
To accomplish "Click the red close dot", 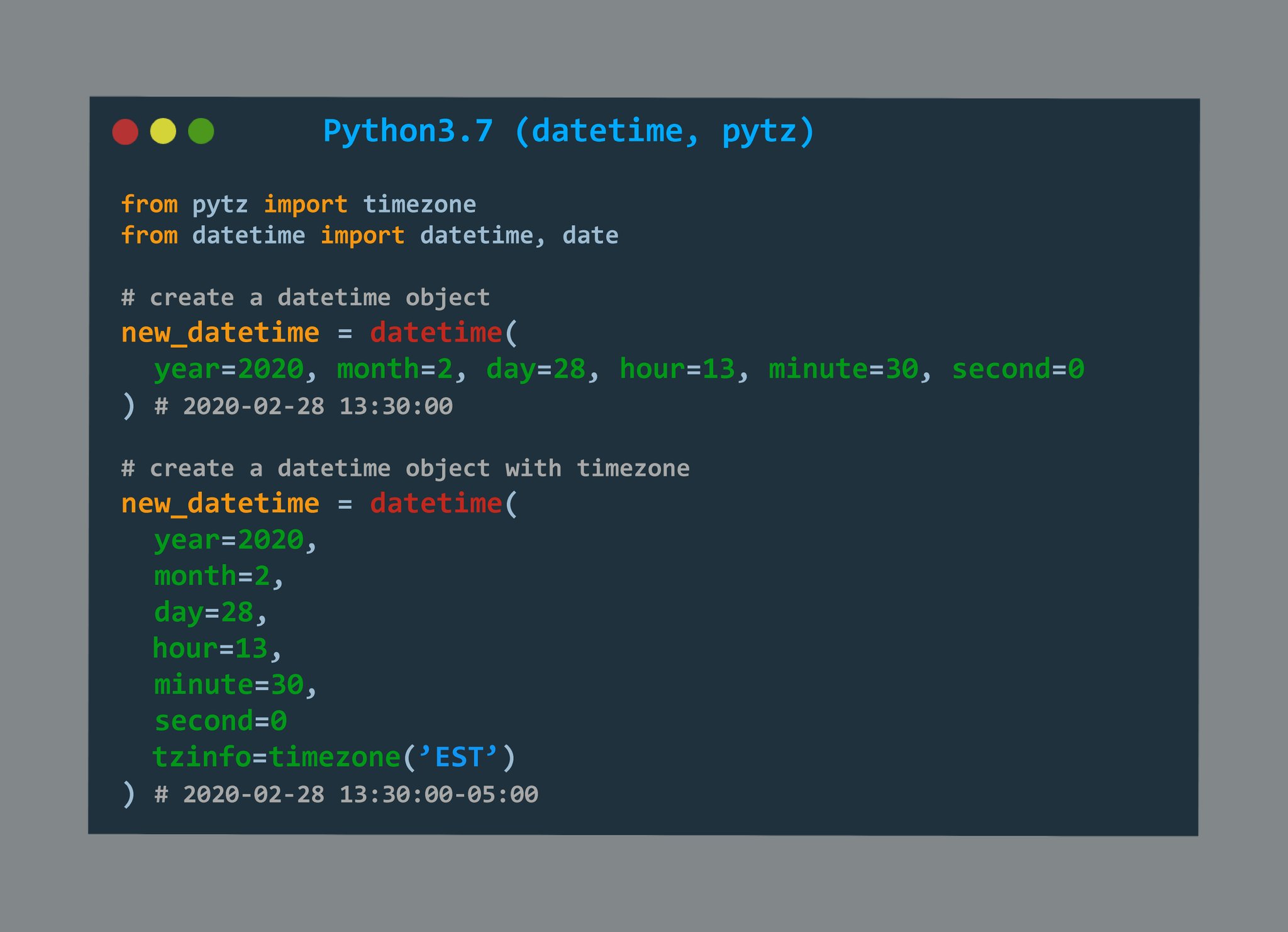I will click(x=125, y=132).
